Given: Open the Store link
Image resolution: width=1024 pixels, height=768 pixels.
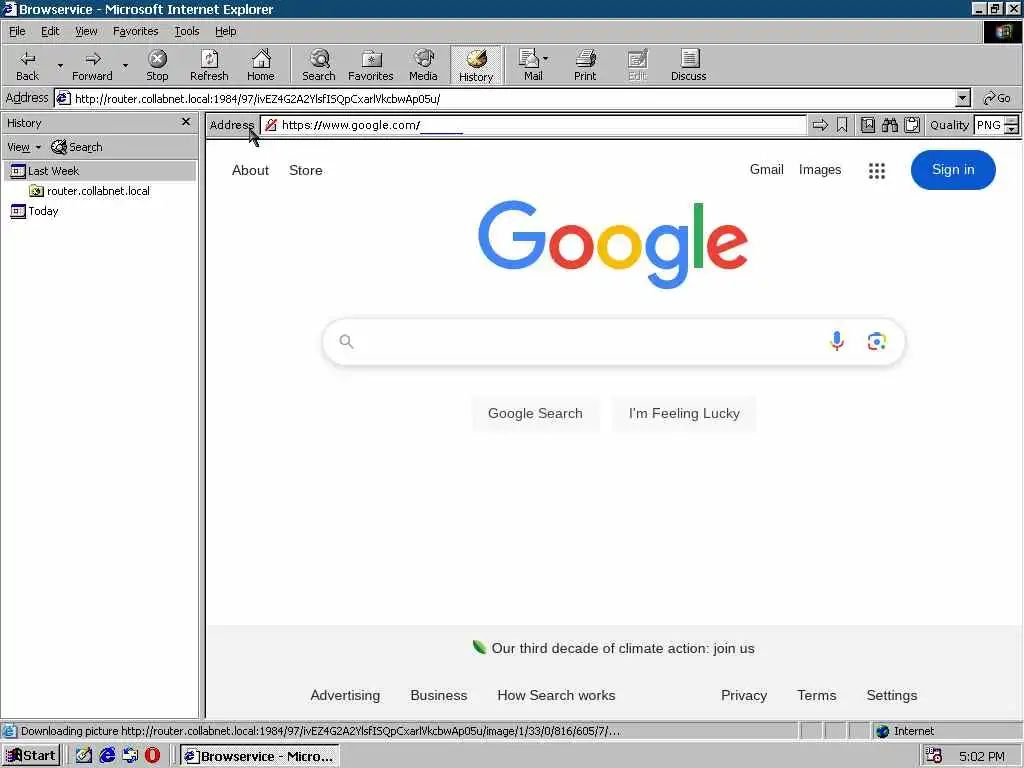Looking at the screenshot, I should pyautogui.click(x=306, y=170).
